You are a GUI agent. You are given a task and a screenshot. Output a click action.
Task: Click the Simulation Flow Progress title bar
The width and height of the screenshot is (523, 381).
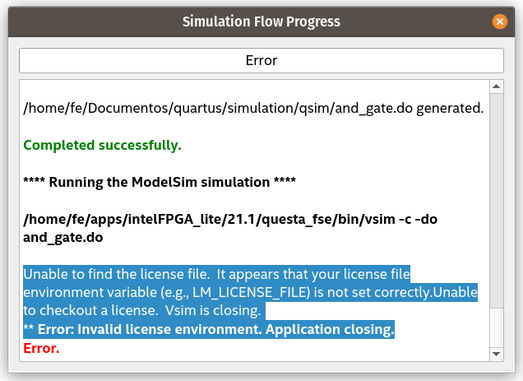(261, 22)
